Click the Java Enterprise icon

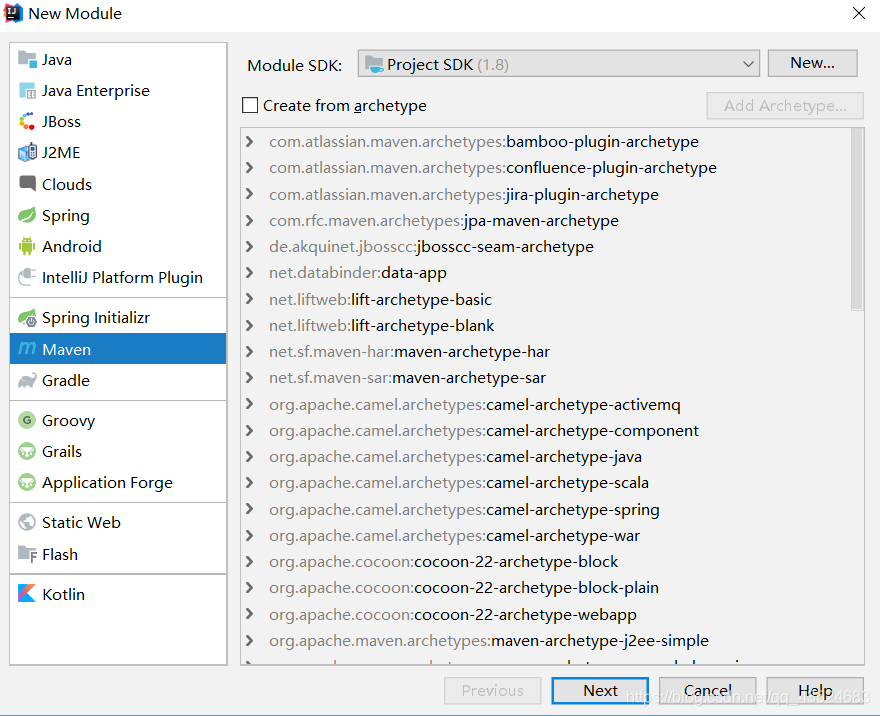click(x=27, y=90)
